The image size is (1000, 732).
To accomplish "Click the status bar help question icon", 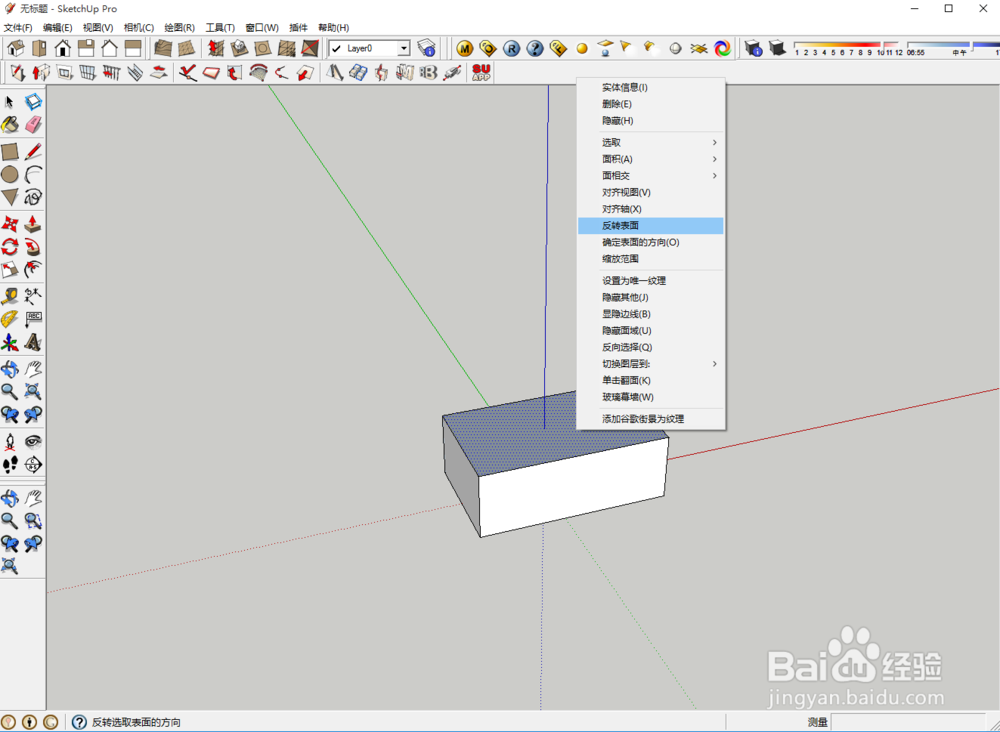I will click(x=79, y=722).
